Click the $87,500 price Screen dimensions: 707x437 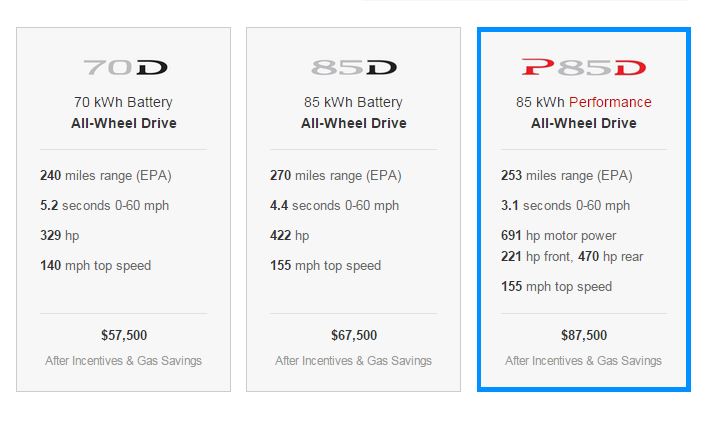584,335
